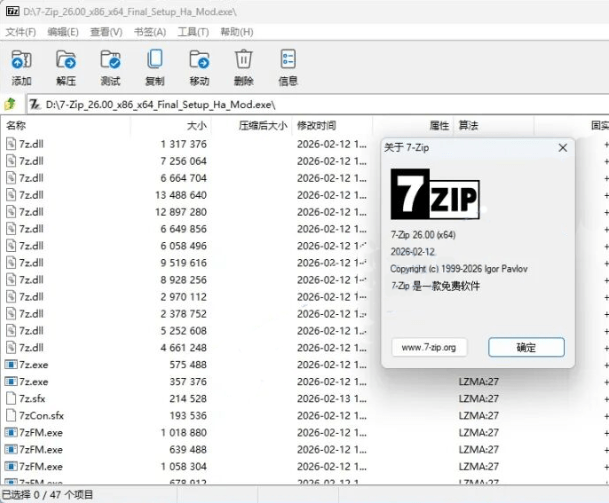Viewport: 609px width, 503px height.
Task: Select the 7zFM.exe icon with size 1 018 880
Action: [11, 433]
